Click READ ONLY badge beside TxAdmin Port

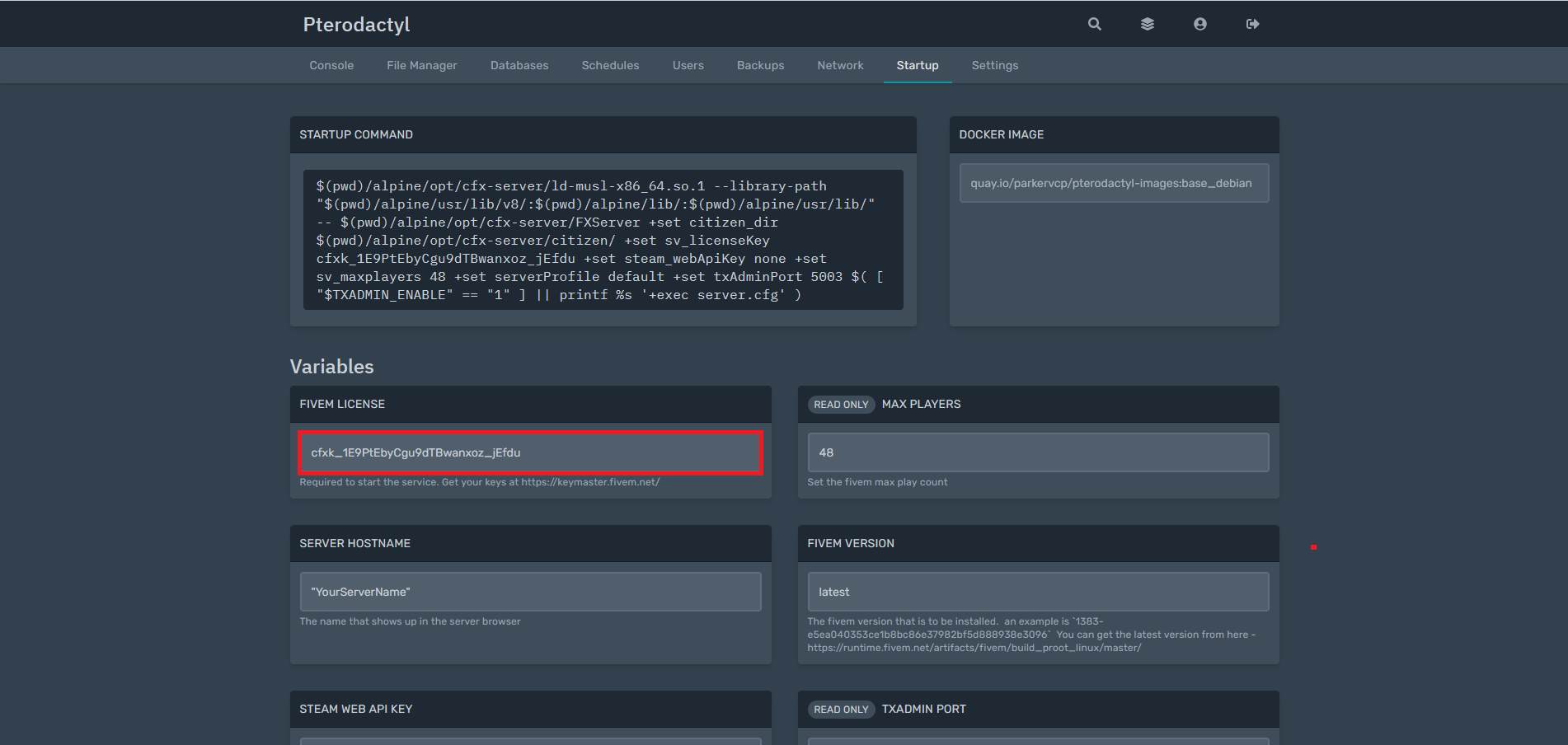click(x=841, y=710)
